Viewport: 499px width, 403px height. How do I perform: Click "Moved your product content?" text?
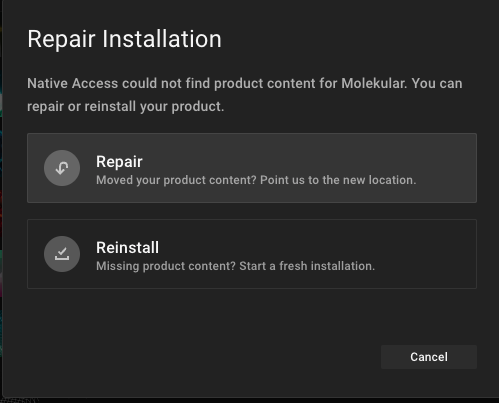tap(176, 180)
